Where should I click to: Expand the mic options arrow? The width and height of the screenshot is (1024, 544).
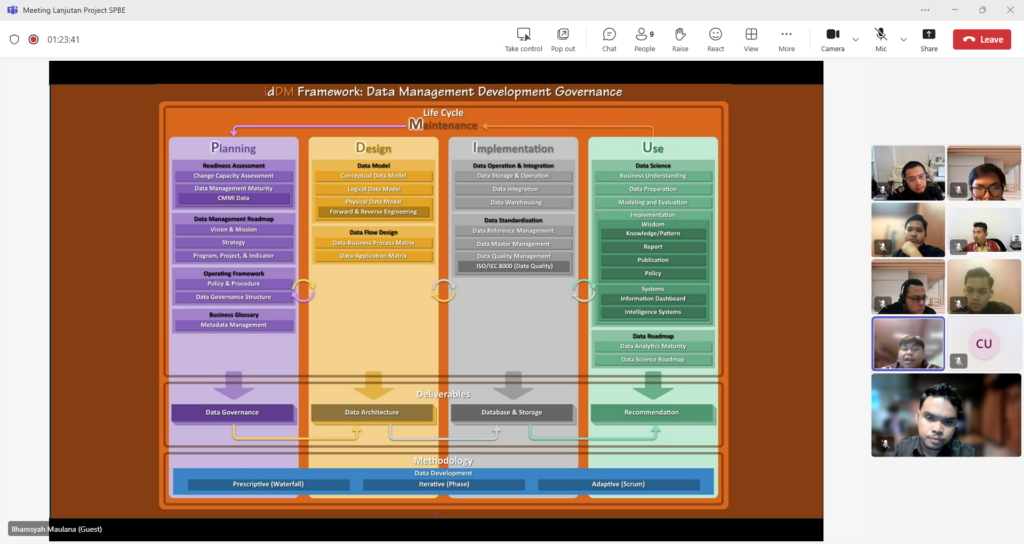[x=903, y=40]
